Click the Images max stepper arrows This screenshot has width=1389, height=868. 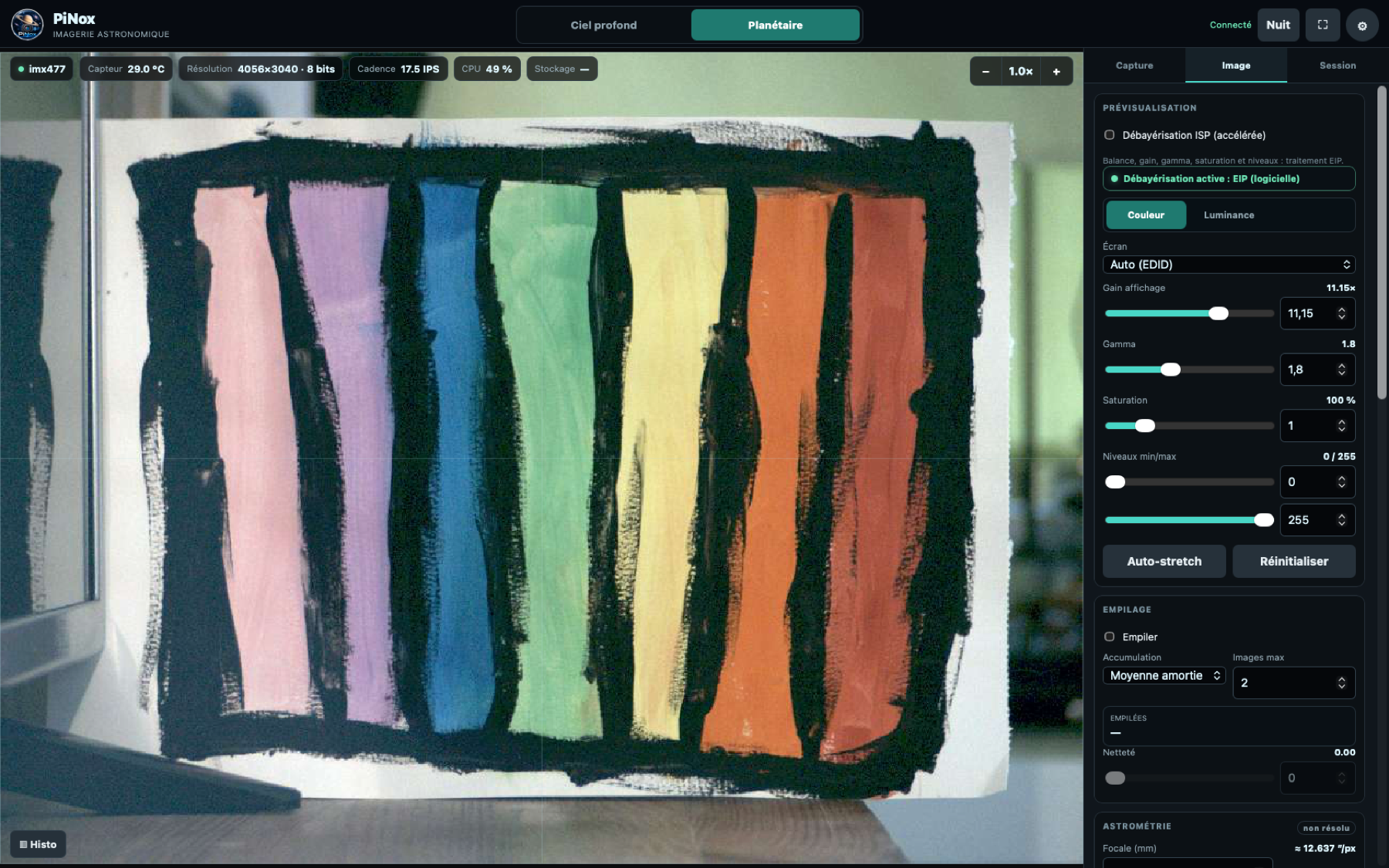(x=1341, y=683)
